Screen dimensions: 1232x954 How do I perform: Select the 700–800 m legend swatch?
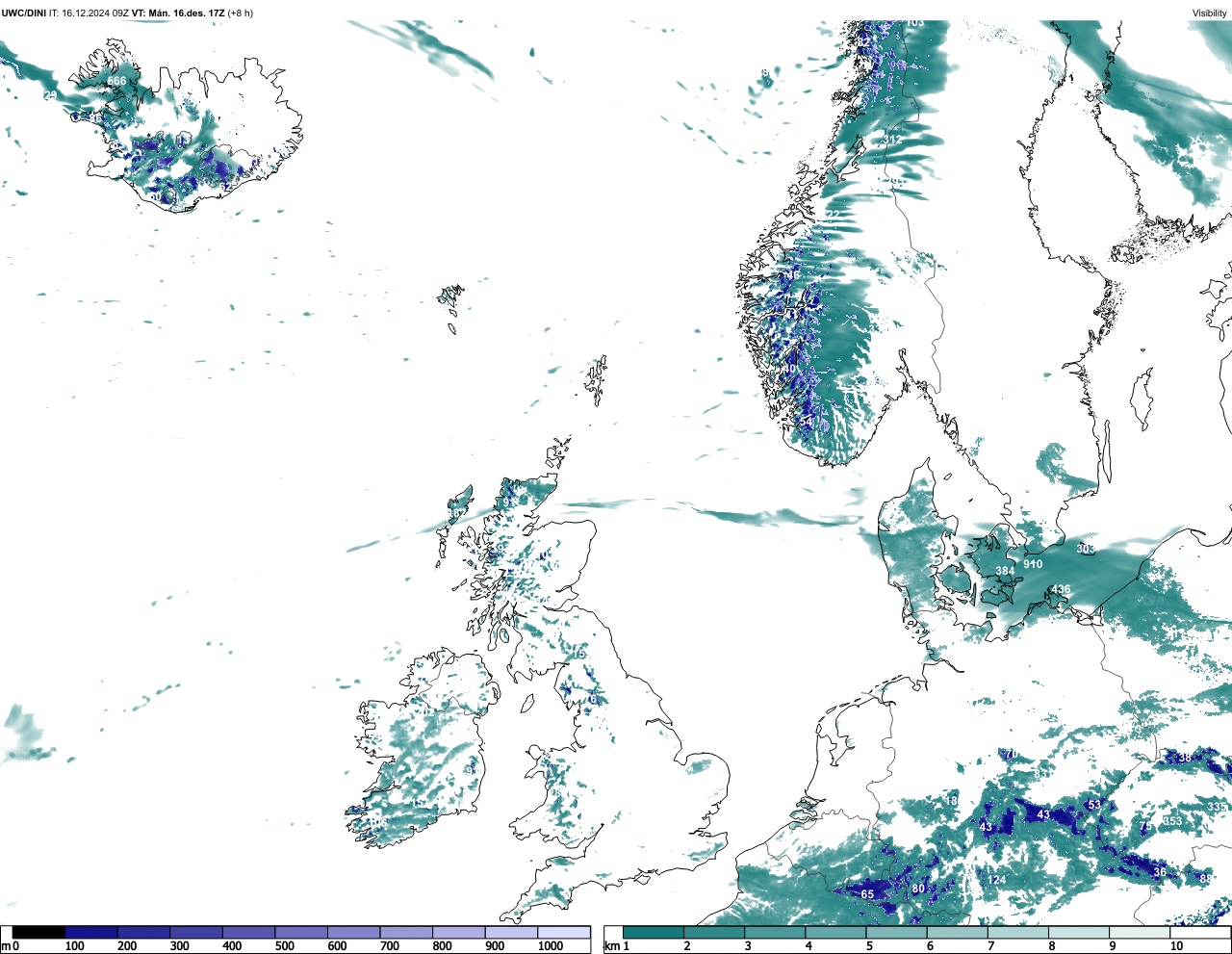pos(406,932)
